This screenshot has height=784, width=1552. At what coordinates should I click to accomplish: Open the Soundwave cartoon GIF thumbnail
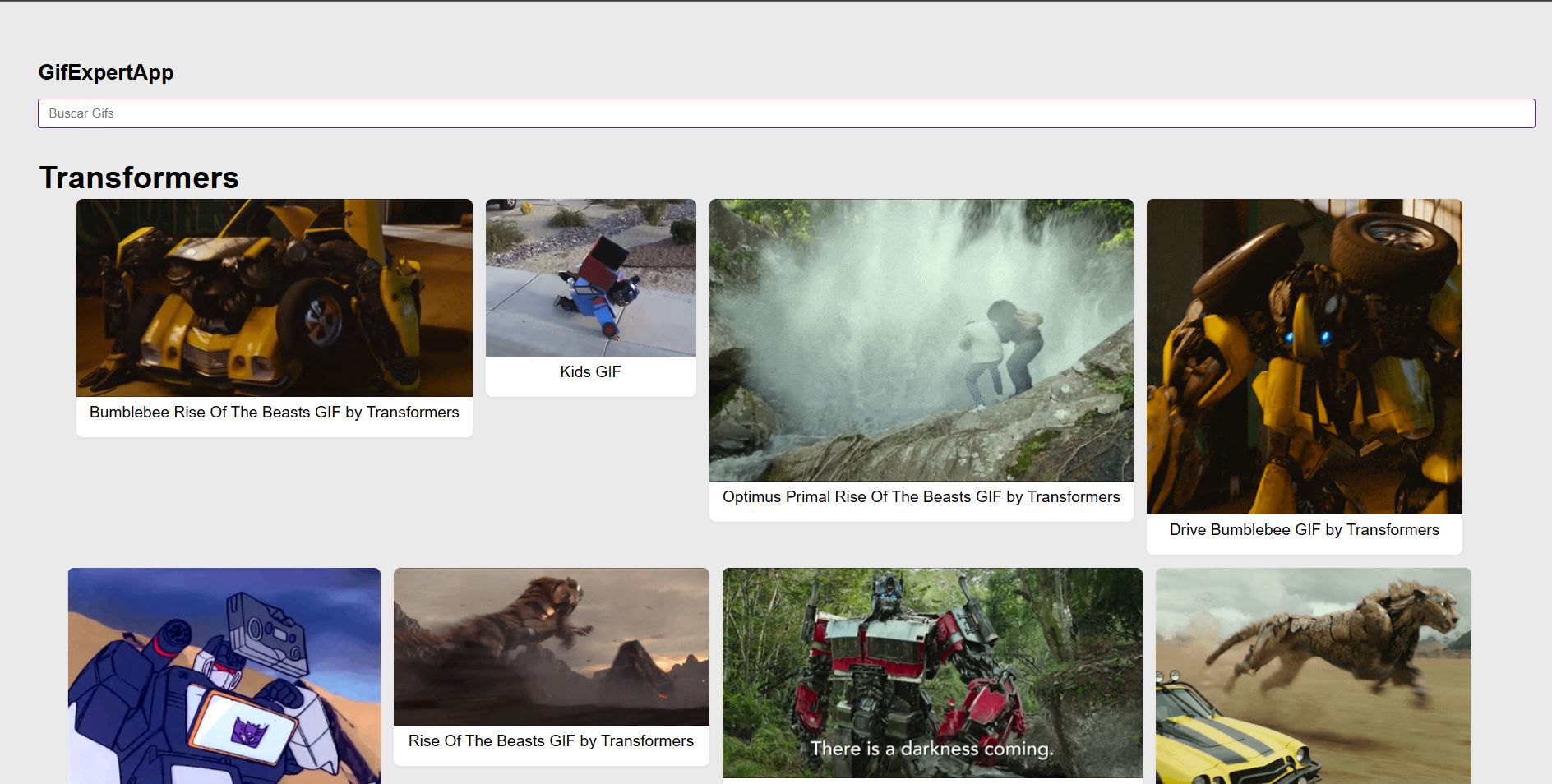click(224, 674)
